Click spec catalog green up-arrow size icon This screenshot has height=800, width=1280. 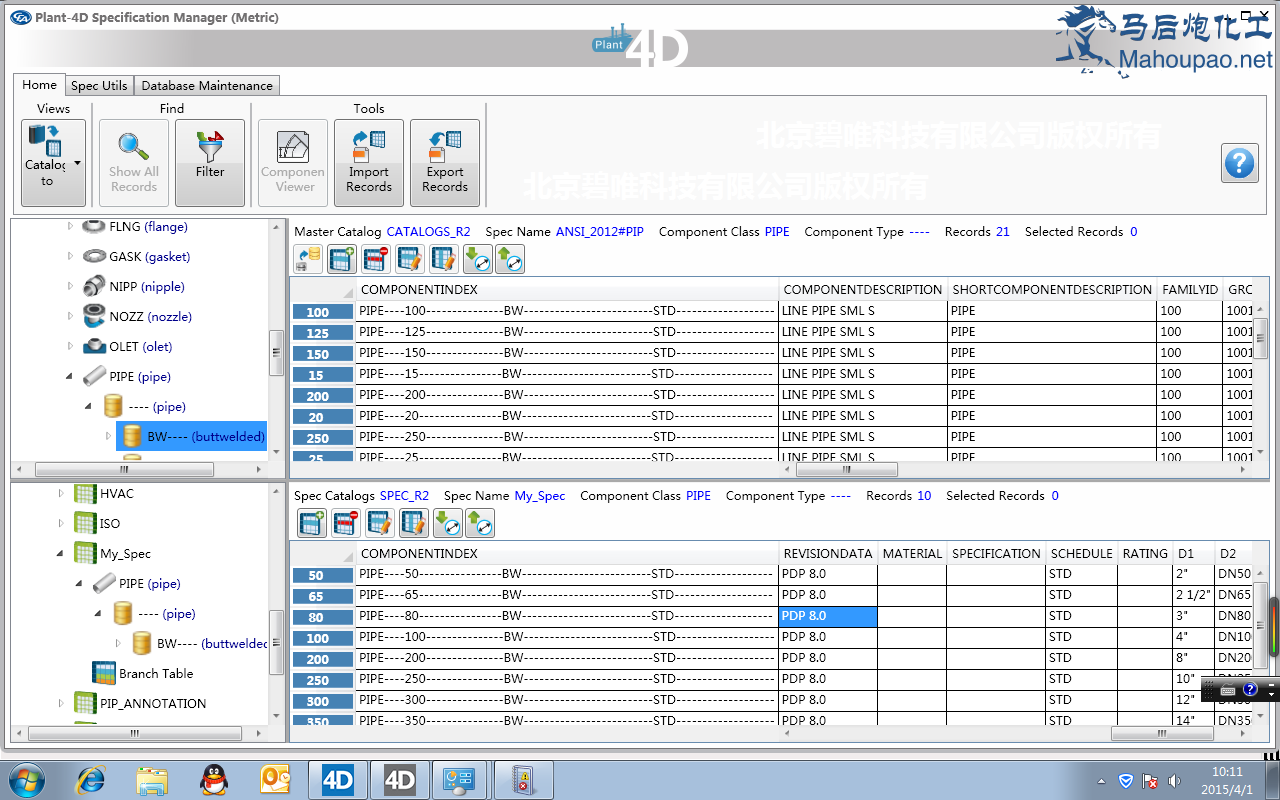pyautogui.click(x=480, y=523)
